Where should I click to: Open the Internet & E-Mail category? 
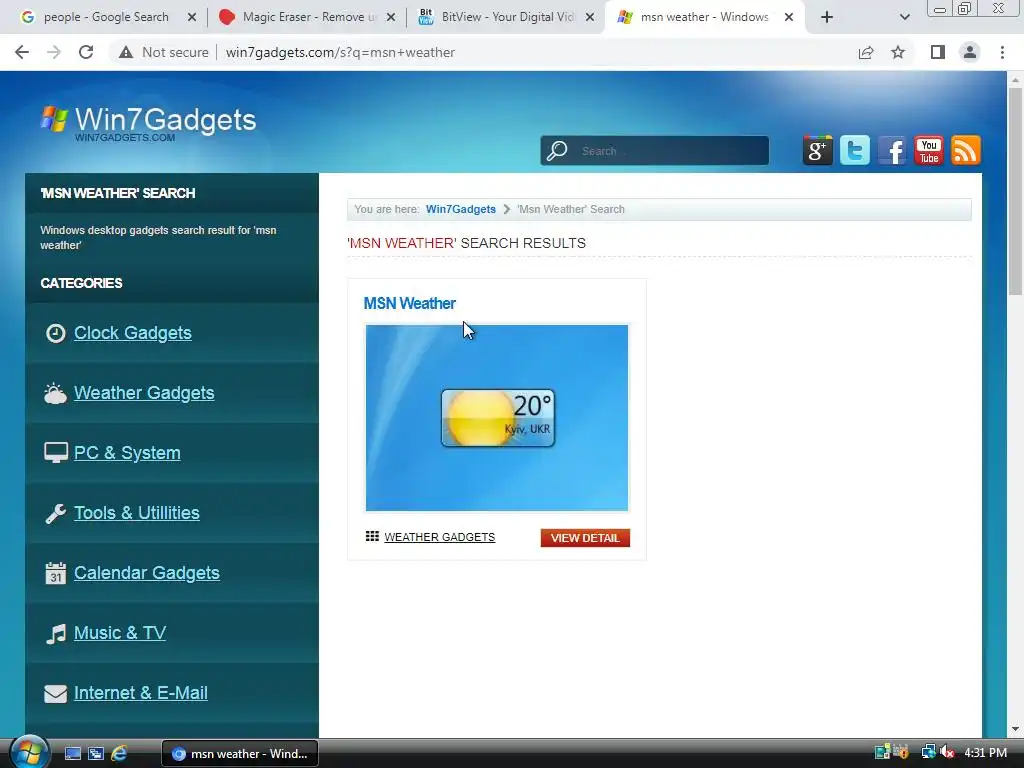pos(140,694)
